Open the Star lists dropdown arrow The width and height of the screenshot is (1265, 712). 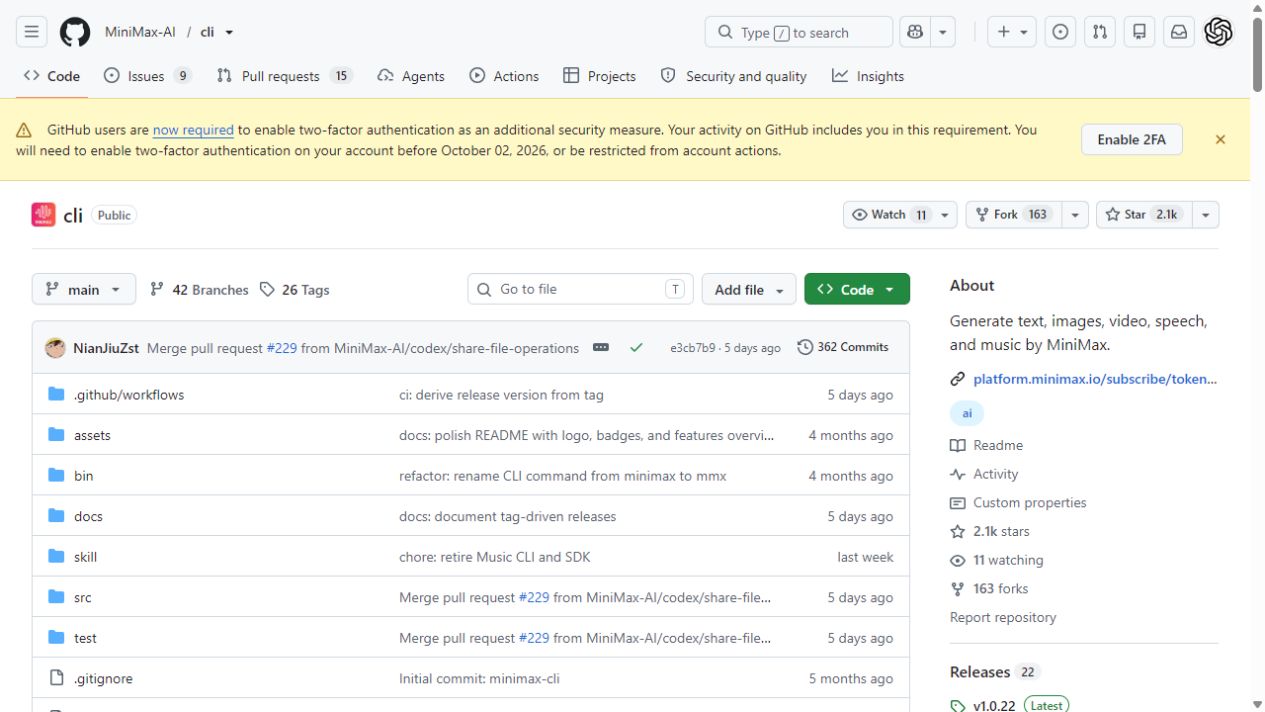click(1205, 215)
